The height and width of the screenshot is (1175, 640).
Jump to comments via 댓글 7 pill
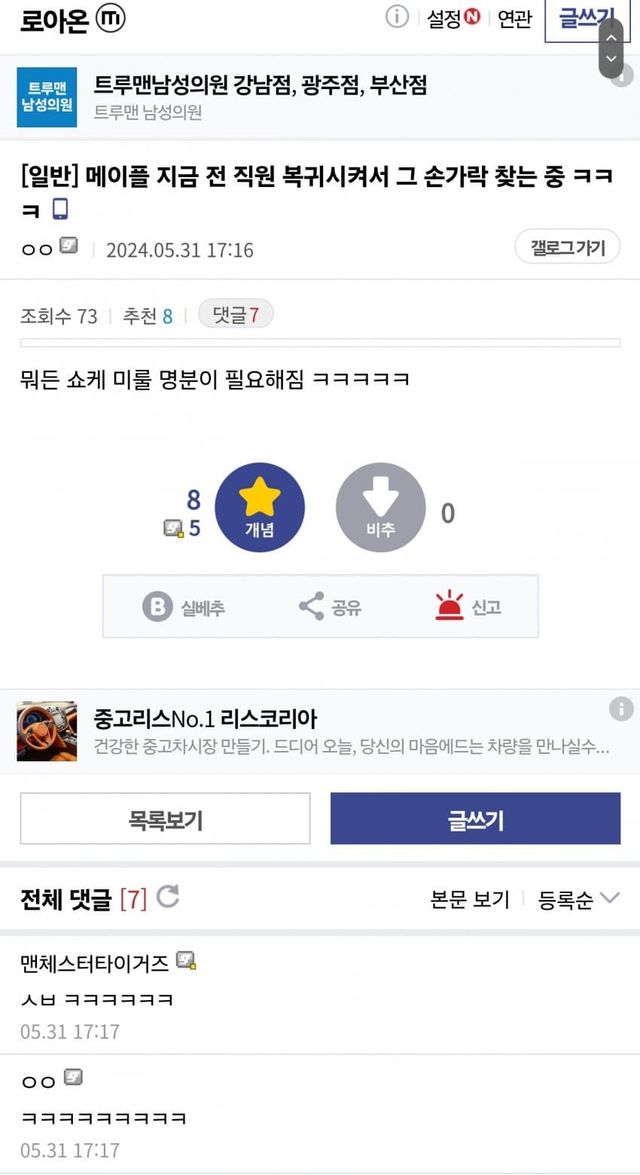pyautogui.click(x=235, y=315)
